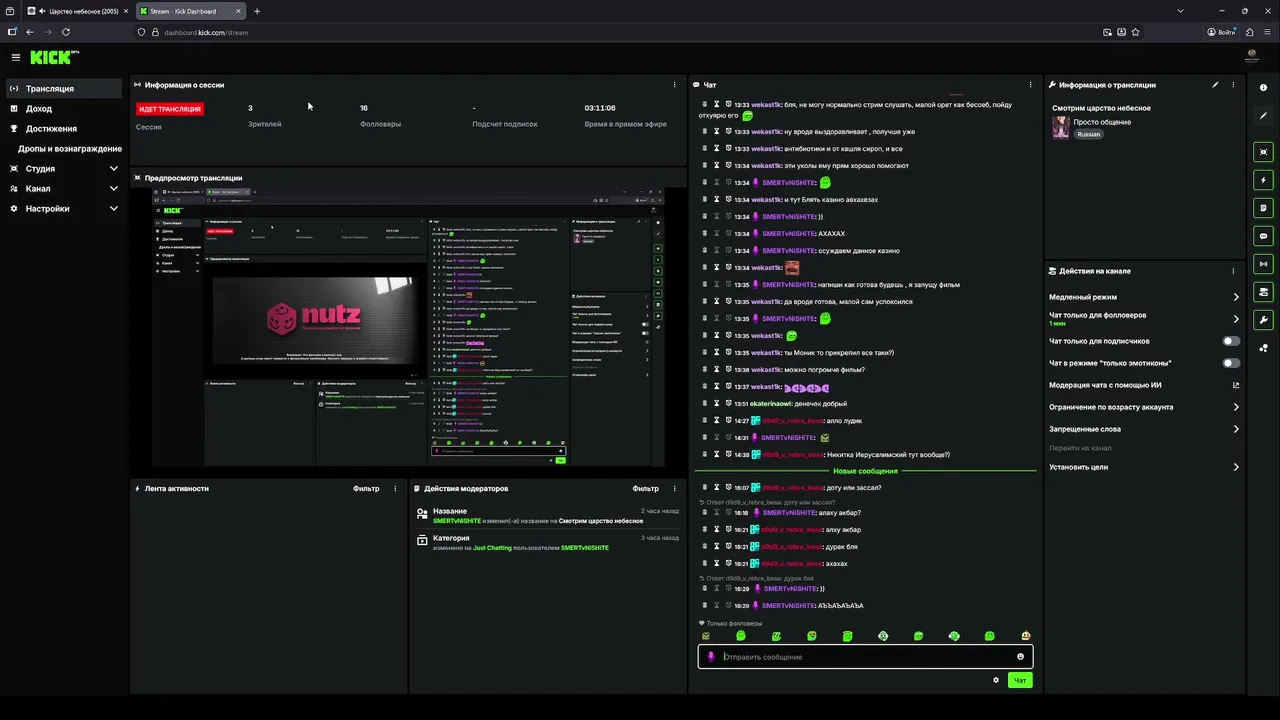Open stream information panel three-dot menu

[x=1233, y=85]
